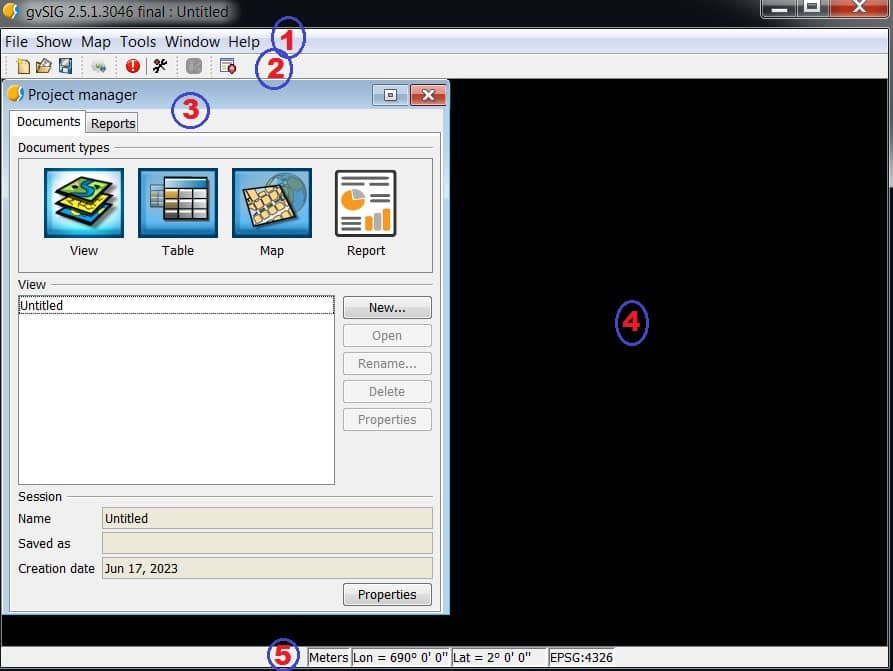This screenshot has width=893, height=671.
Task: Open the File menu
Action: pos(16,42)
